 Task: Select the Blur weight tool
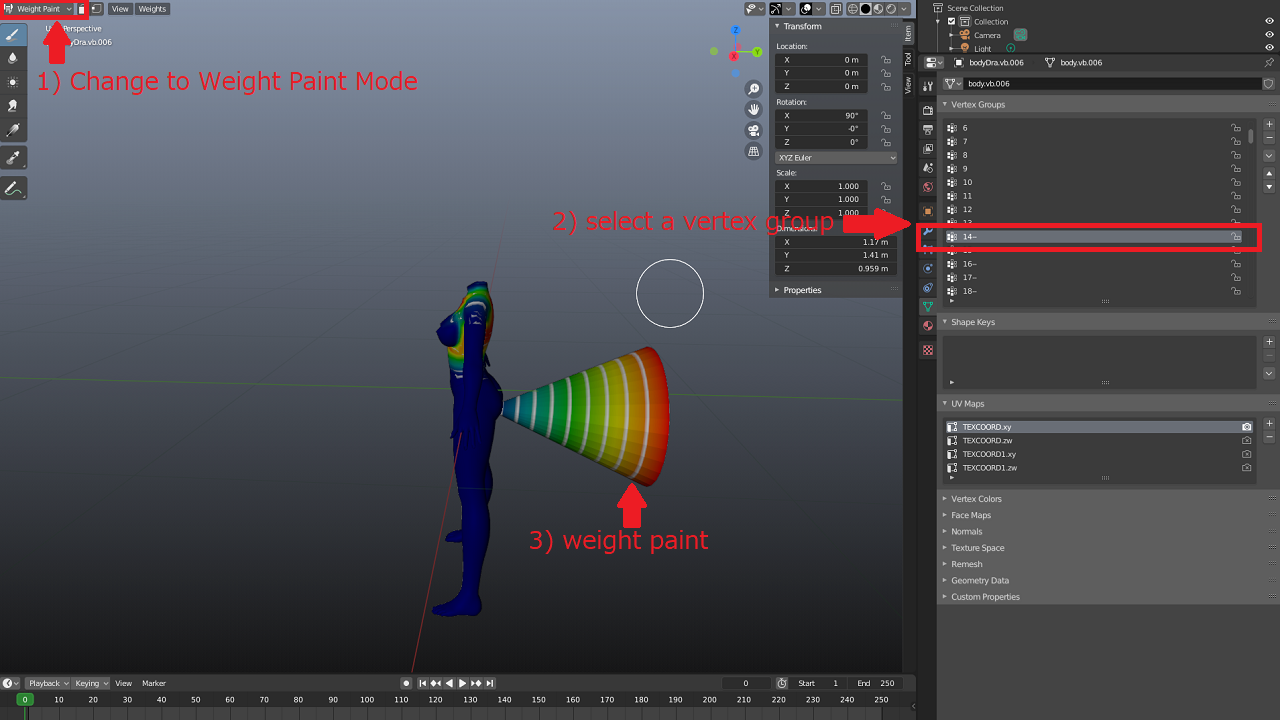coord(13,58)
